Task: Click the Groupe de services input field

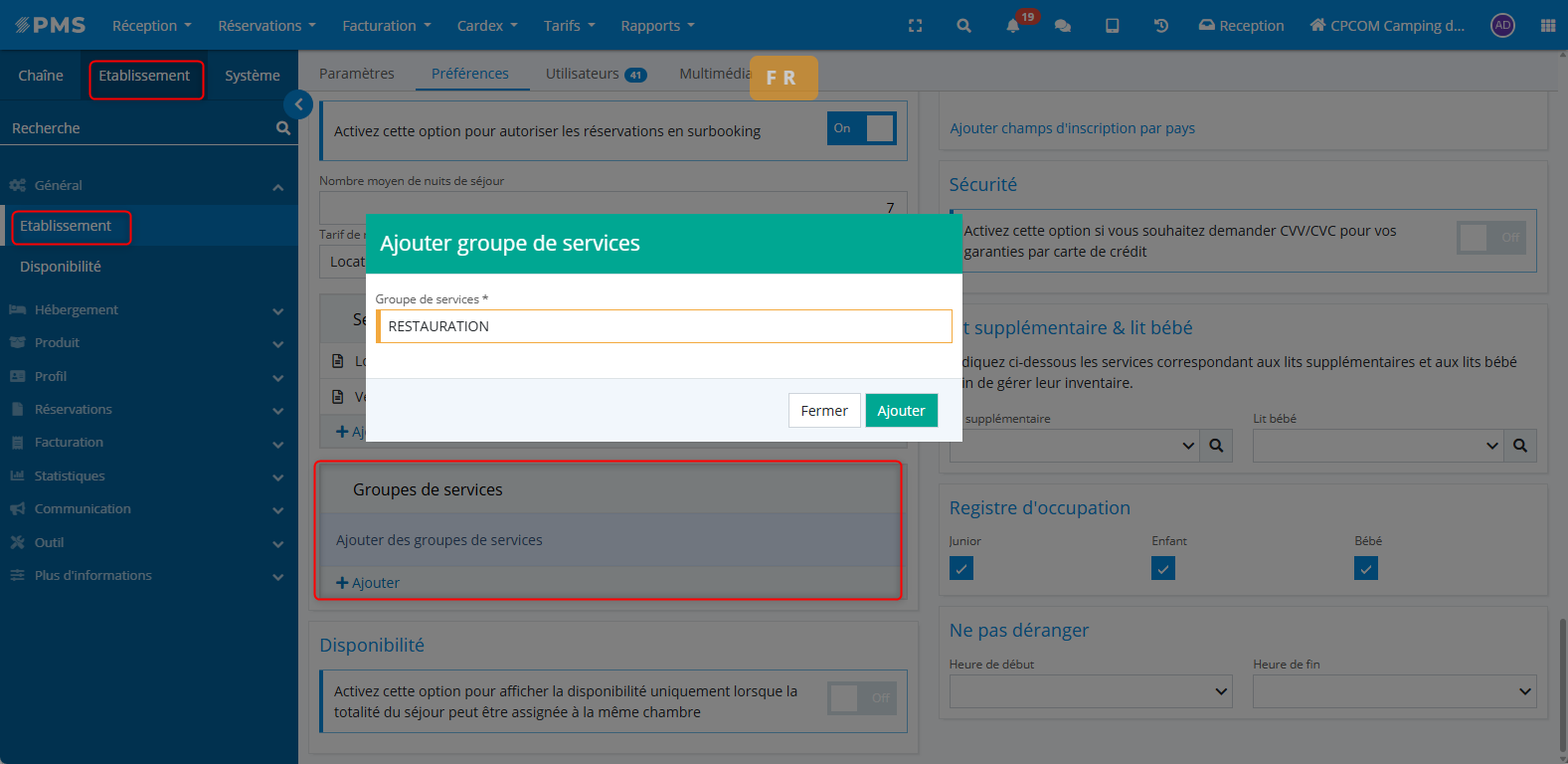Action: click(x=664, y=326)
